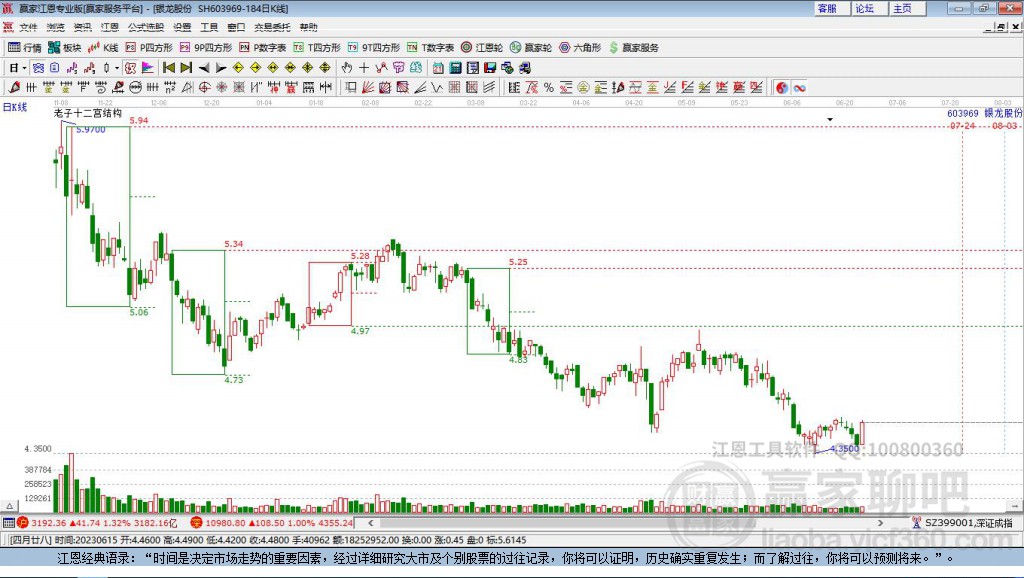Viewport: 1024px width, 578px height.
Task: Toggle the color flag volume display icon
Action: [x=148, y=68]
